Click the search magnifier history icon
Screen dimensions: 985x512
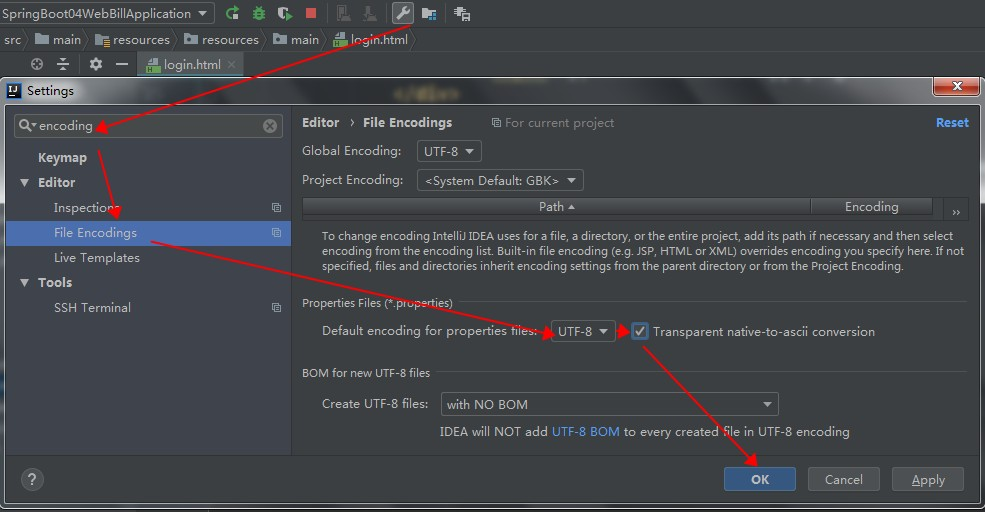pyautogui.click(x=27, y=126)
